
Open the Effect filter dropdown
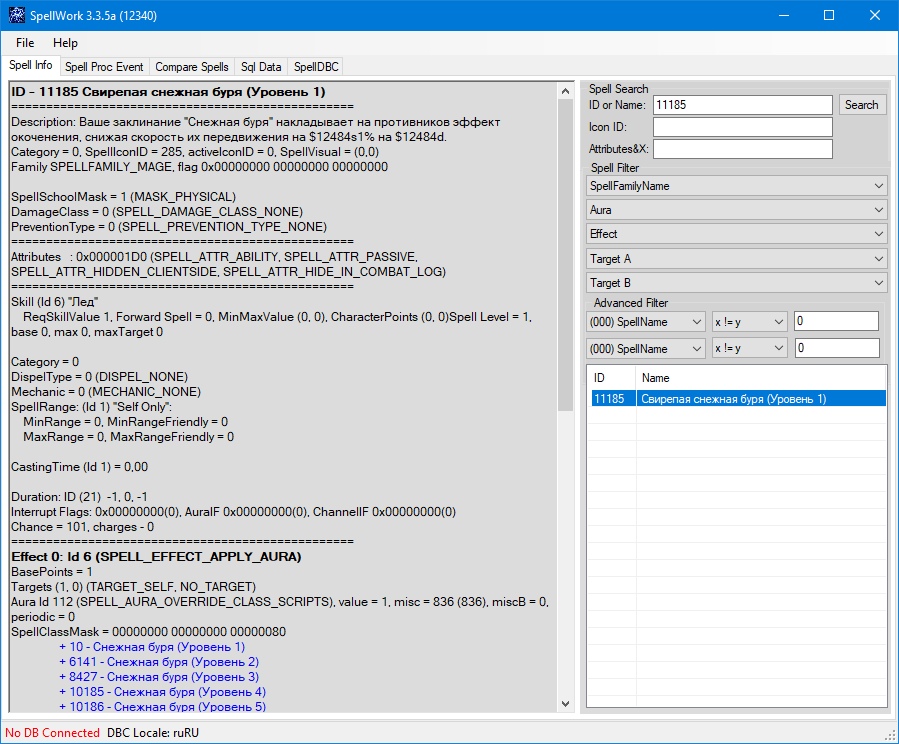(737, 234)
